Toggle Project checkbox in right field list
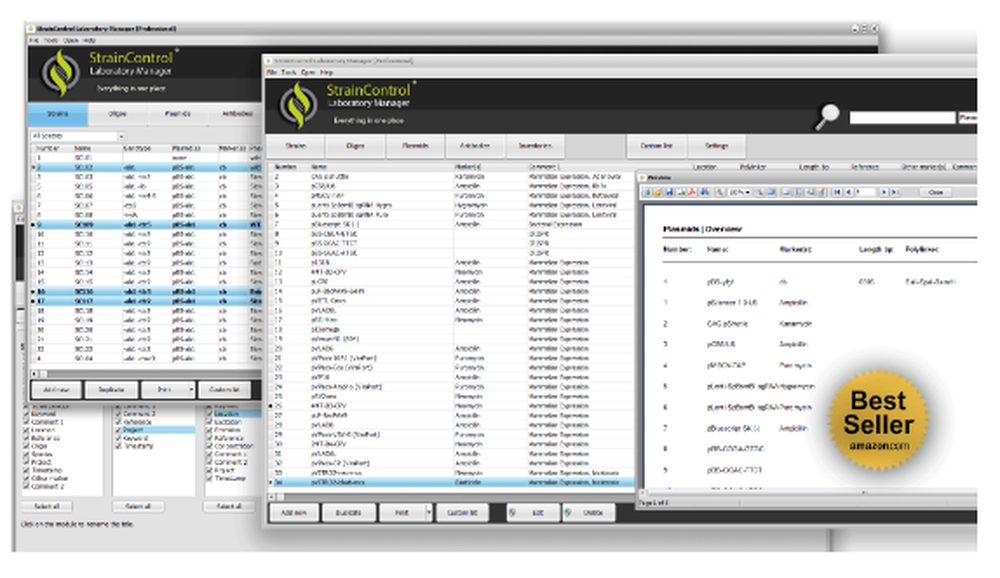The image size is (1000, 578). coord(209,470)
